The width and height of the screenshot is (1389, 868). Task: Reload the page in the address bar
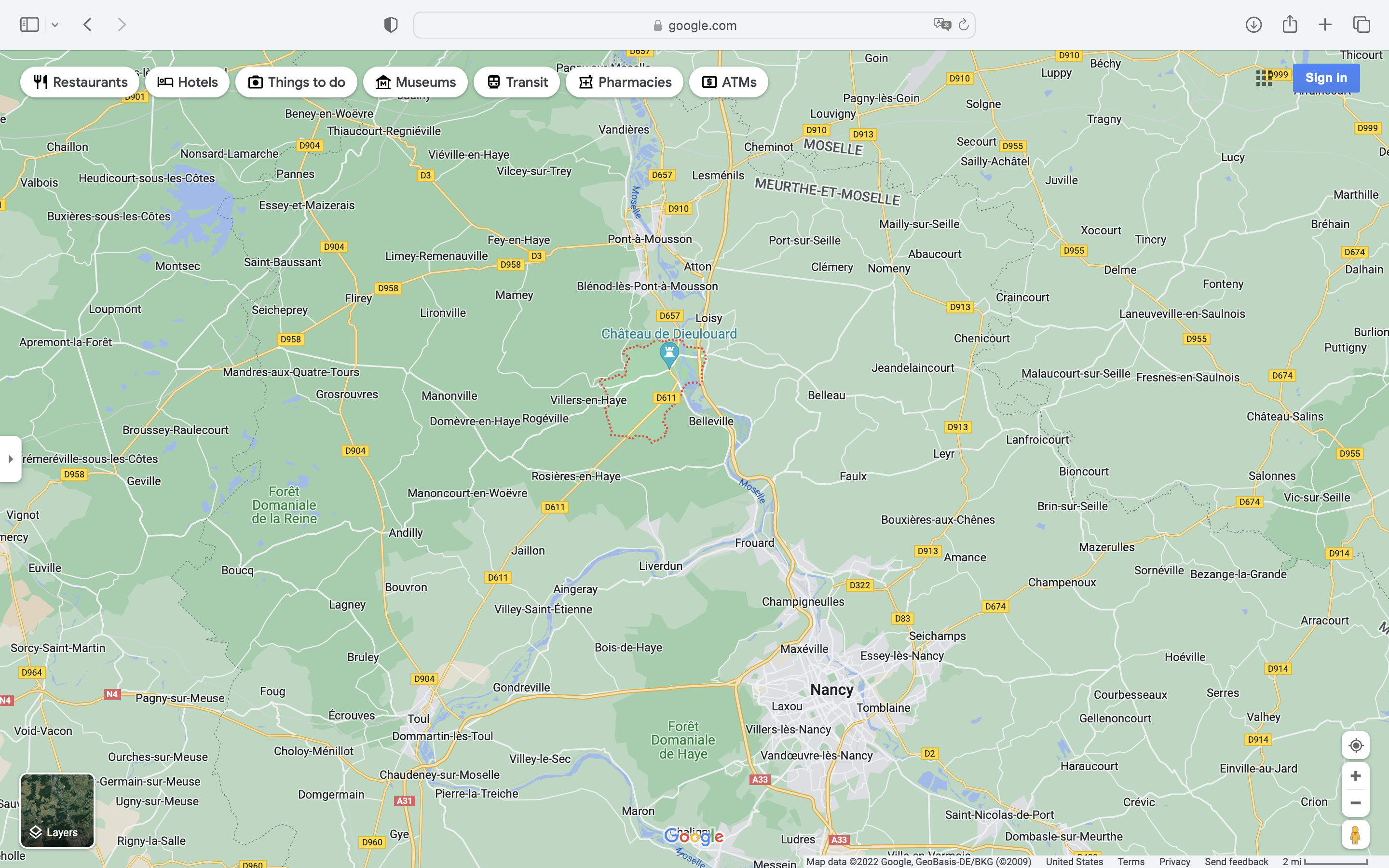click(x=964, y=25)
